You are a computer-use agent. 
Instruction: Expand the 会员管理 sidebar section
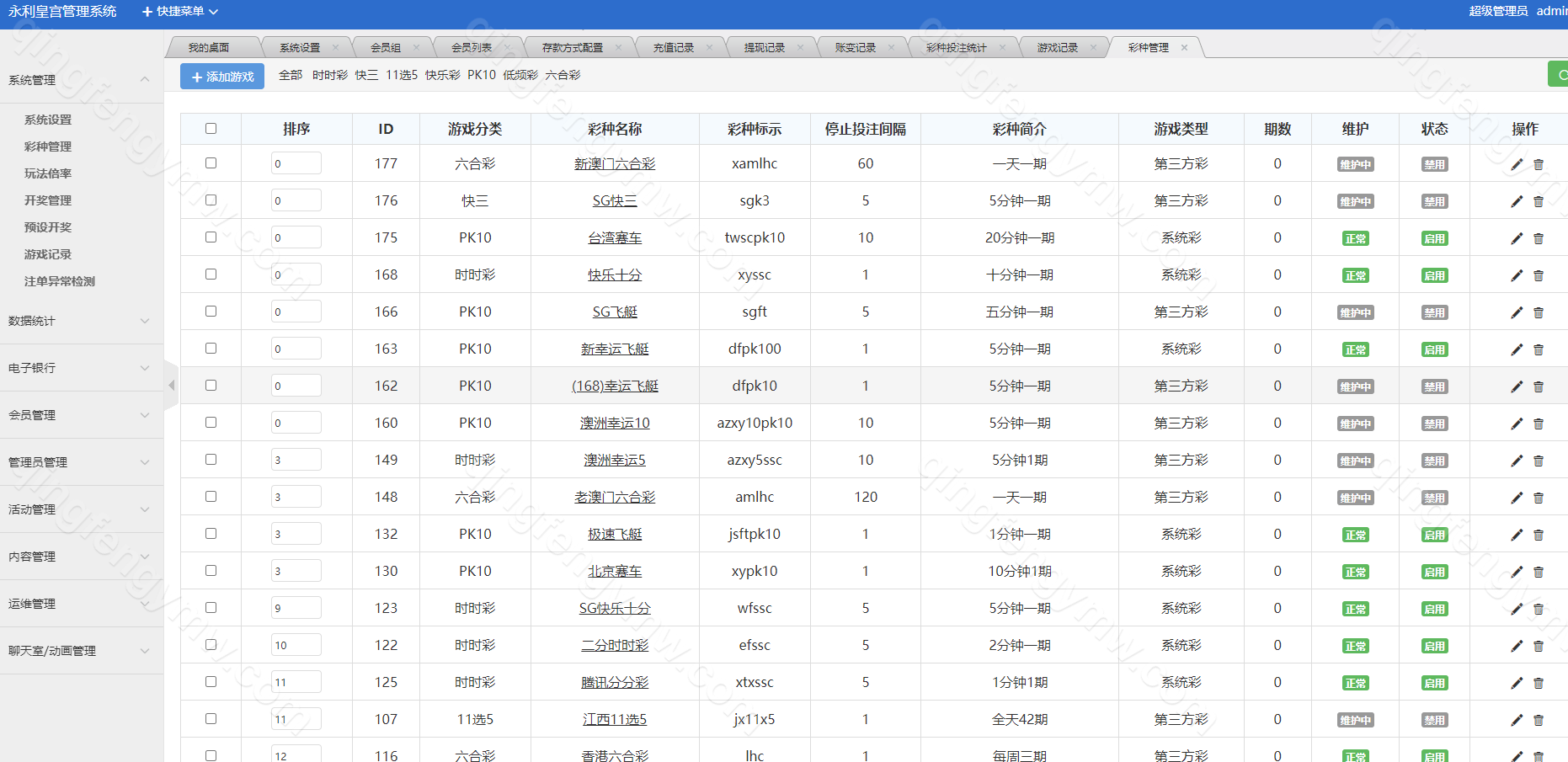tap(81, 415)
